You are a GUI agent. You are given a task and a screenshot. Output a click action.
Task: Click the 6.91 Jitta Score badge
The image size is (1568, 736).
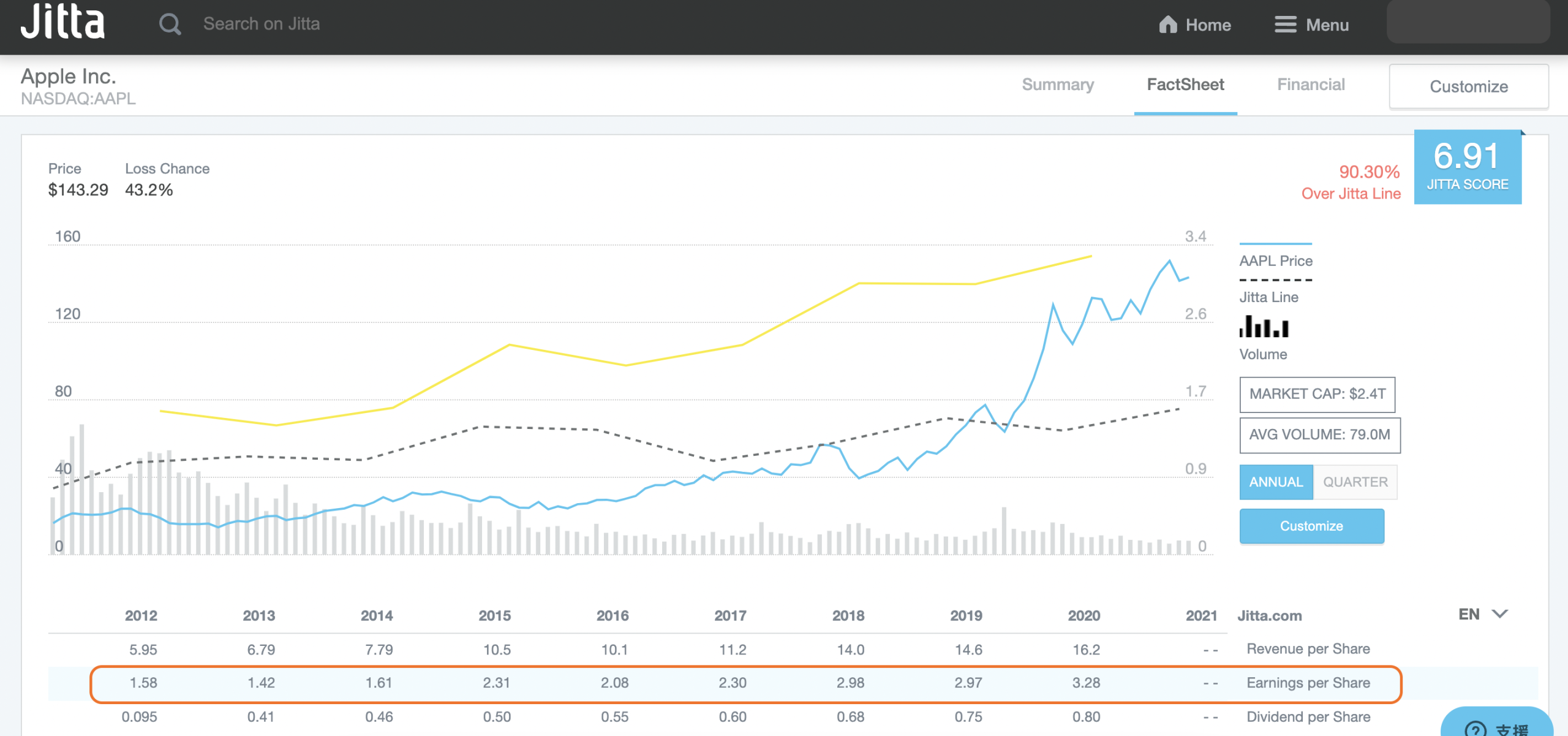click(x=1467, y=167)
